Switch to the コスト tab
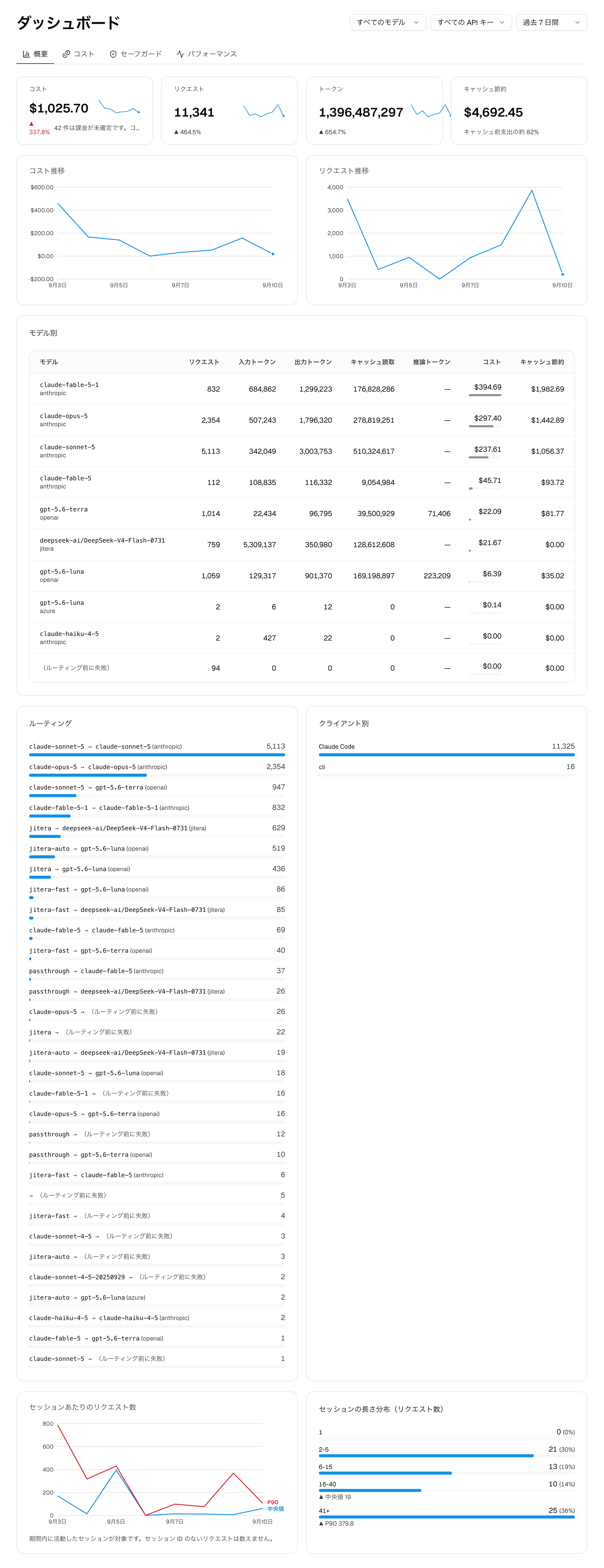The width and height of the screenshot is (604, 1568). click(x=79, y=54)
